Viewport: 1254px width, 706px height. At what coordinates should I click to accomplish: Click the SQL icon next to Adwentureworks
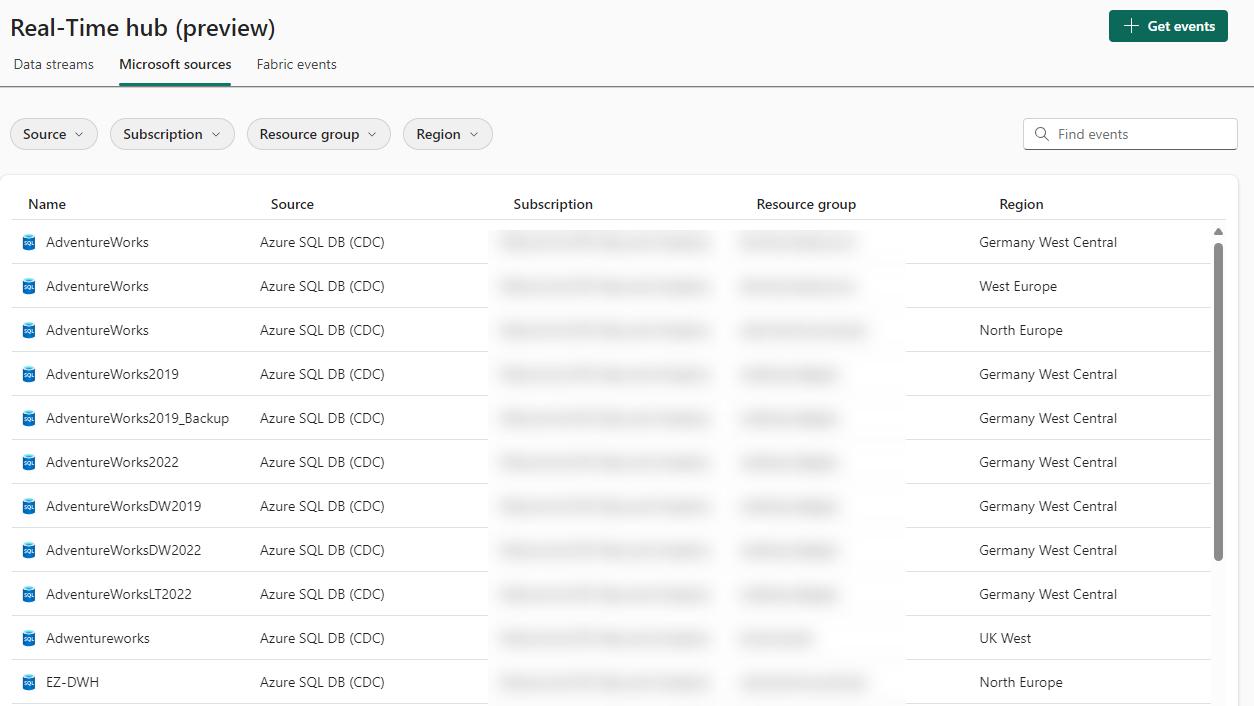(x=27, y=637)
